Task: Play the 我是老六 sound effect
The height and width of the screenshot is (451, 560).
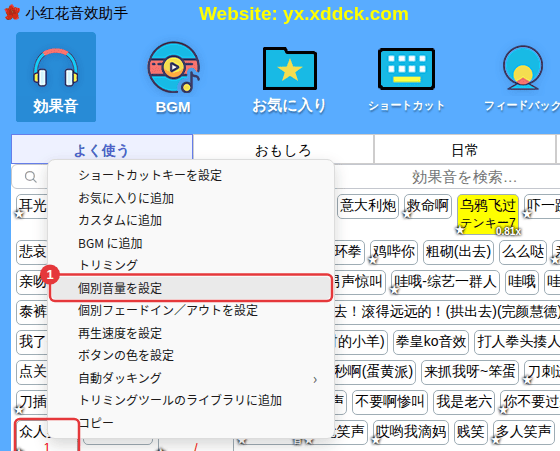Action: tap(464, 402)
